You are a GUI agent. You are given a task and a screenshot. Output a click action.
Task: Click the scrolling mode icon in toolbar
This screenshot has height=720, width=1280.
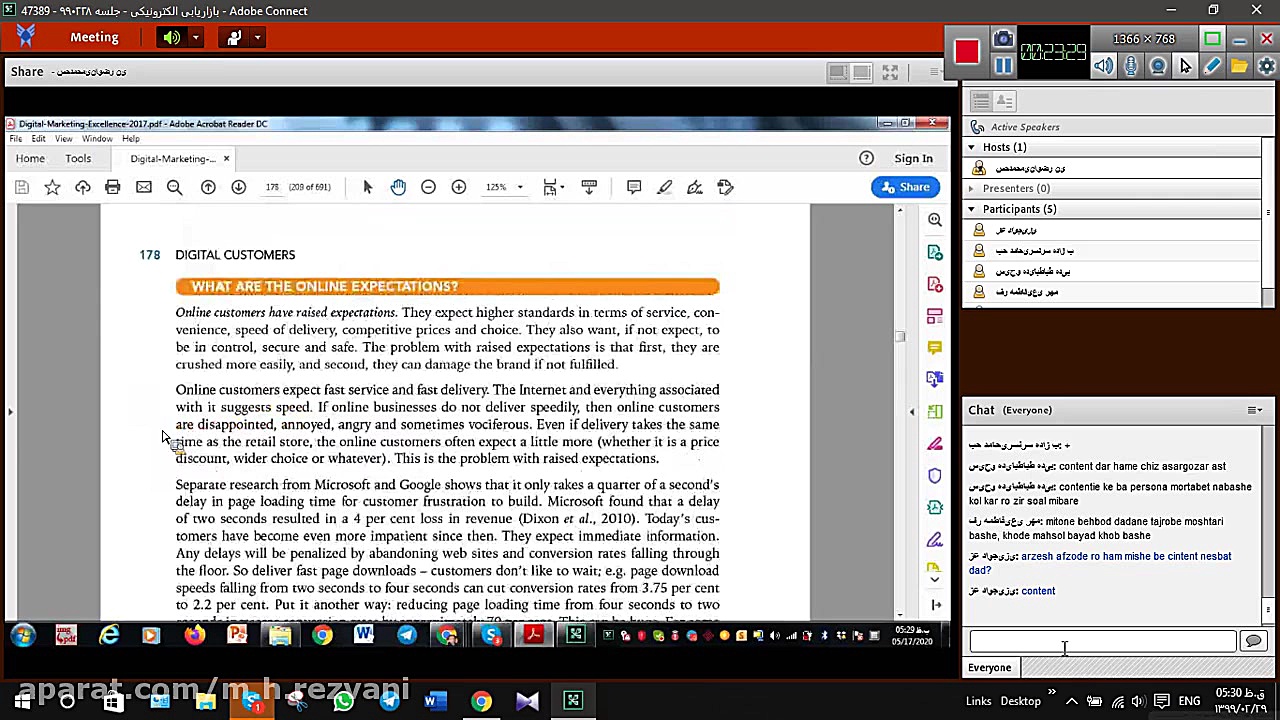[589, 187]
